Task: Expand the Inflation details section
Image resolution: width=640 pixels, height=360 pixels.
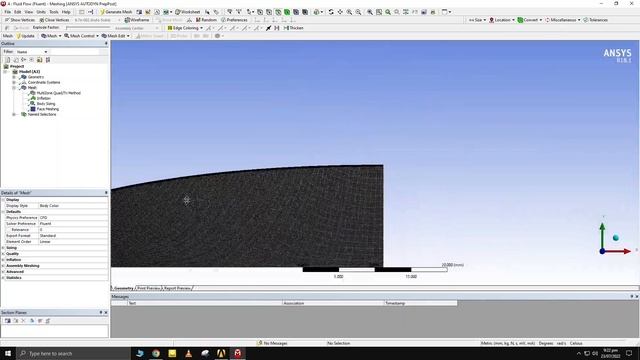Action: pyautogui.click(x=4, y=260)
